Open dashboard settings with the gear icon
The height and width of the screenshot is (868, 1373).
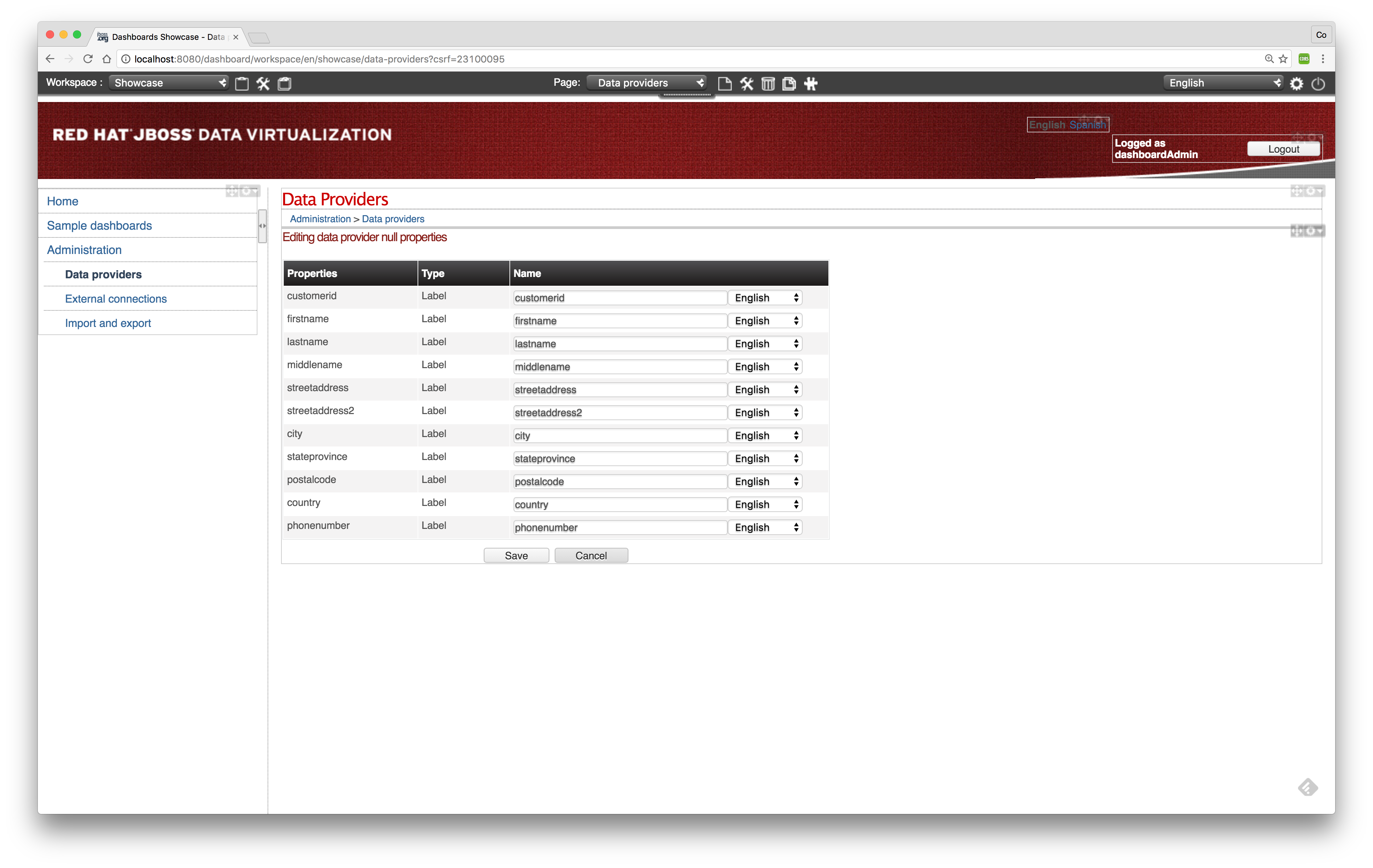coord(1297,84)
